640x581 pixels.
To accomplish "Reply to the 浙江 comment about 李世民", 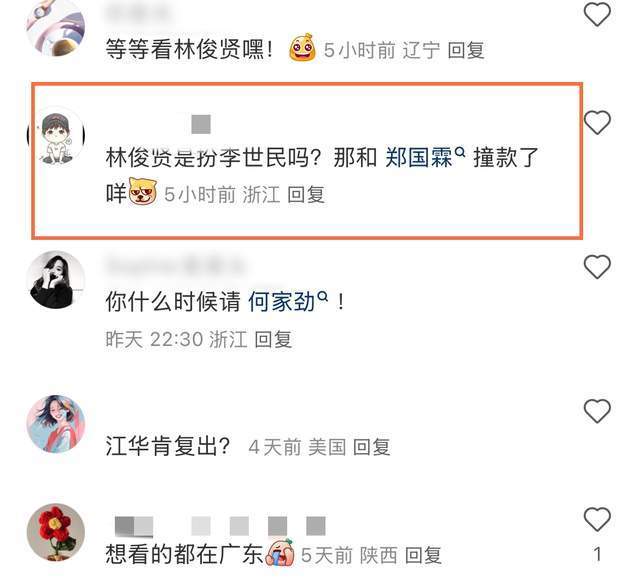I will pos(306,194).
